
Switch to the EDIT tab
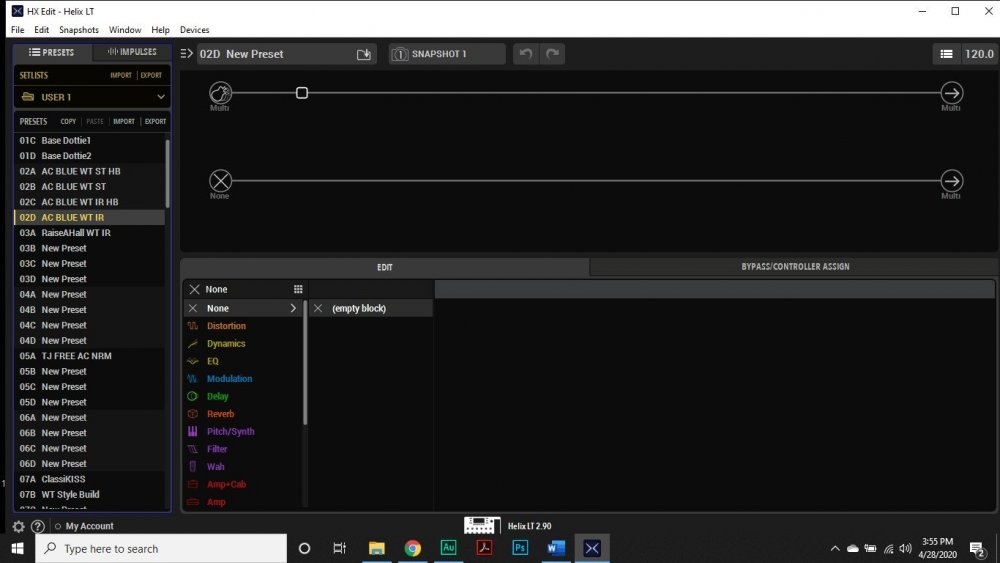coord(385,267)
